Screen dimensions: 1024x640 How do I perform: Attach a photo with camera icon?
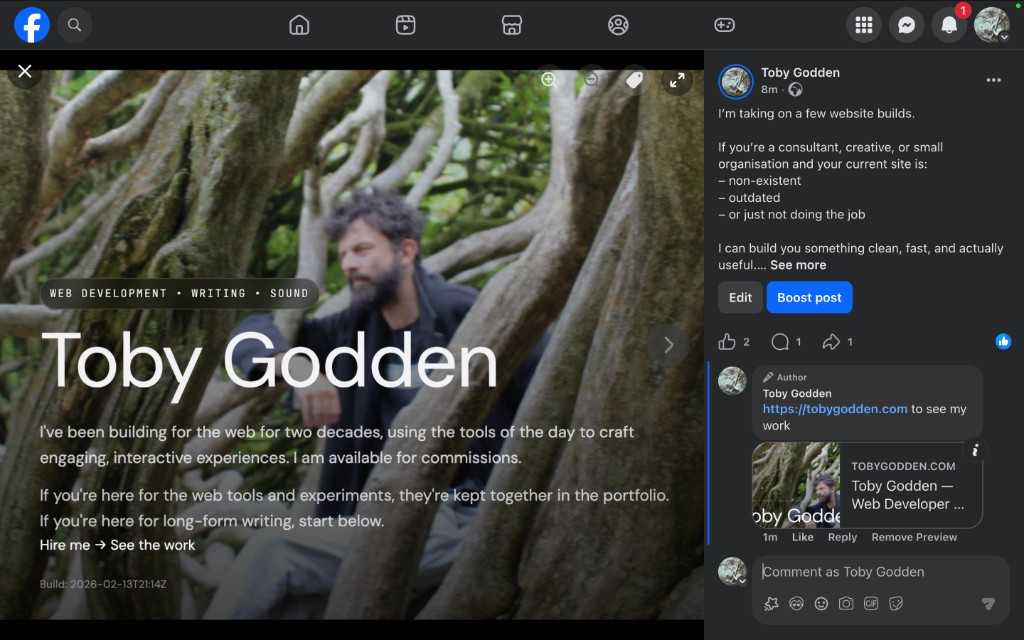[846, 603]
